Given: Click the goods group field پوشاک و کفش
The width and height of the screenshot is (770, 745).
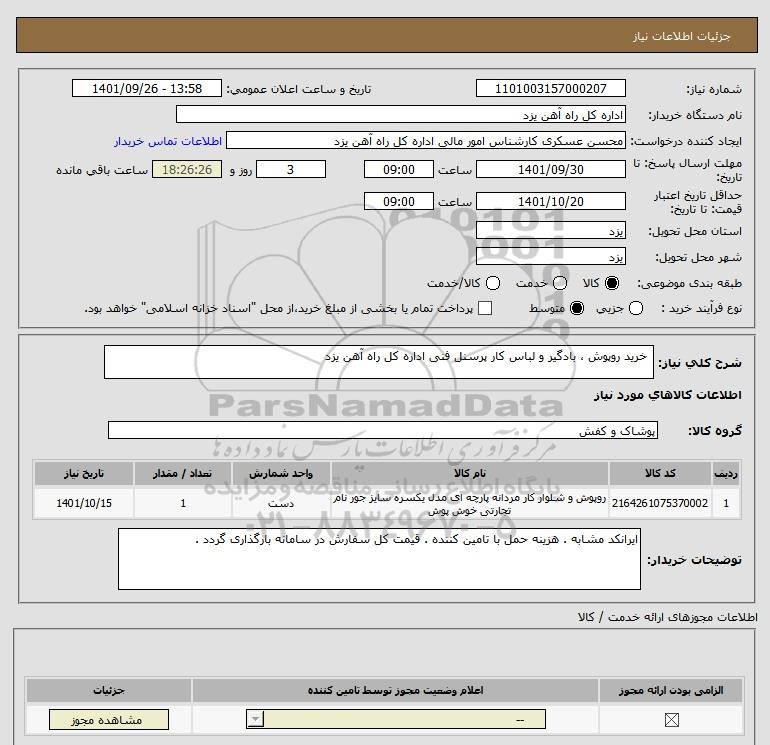Looking at the screenshot, I should pos(383,430).
